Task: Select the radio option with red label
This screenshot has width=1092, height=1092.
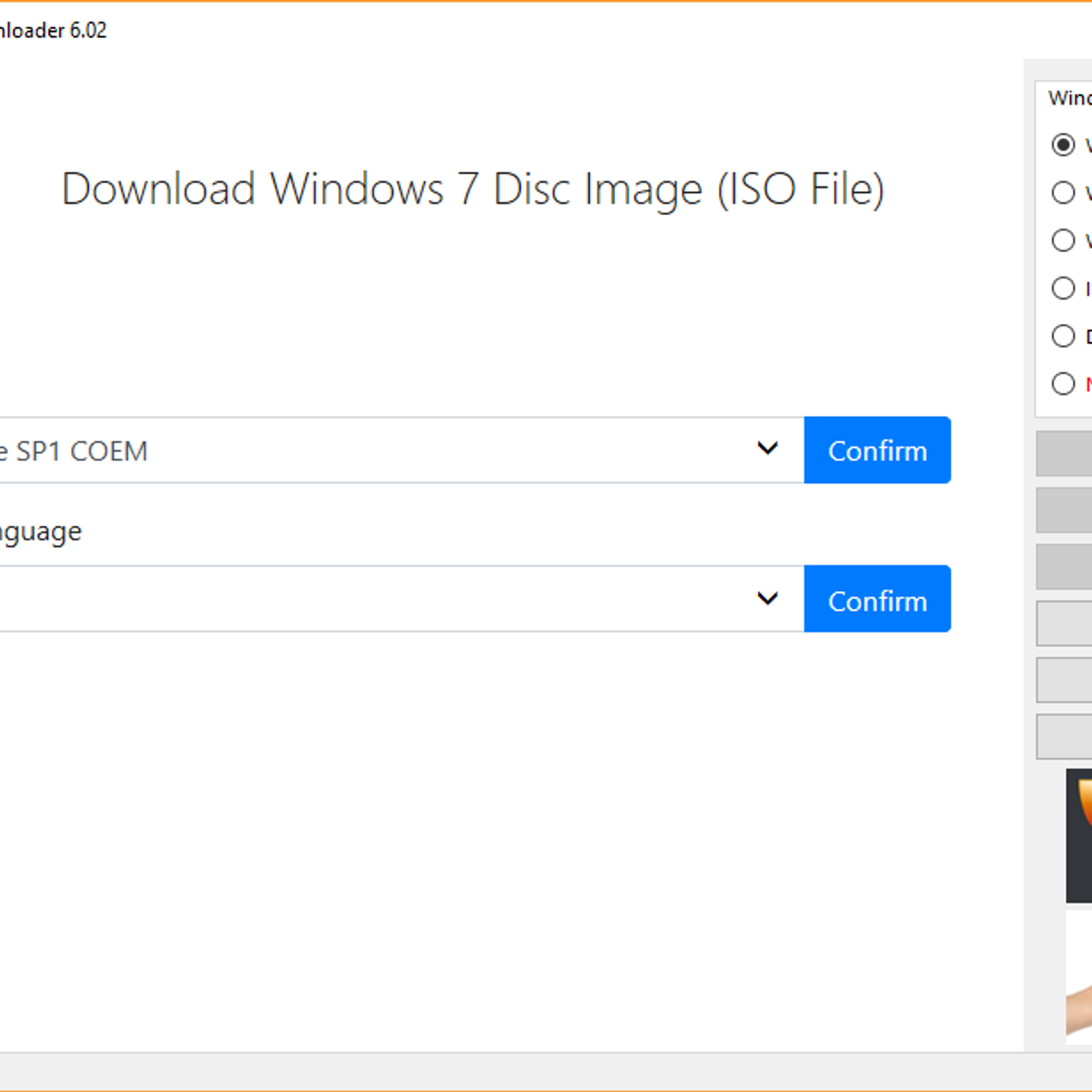Action: coord(1063,384)
